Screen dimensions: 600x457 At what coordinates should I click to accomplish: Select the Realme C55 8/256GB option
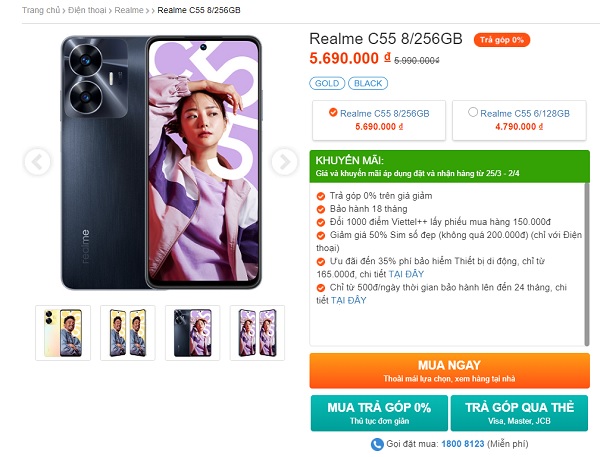pos(376,121)
